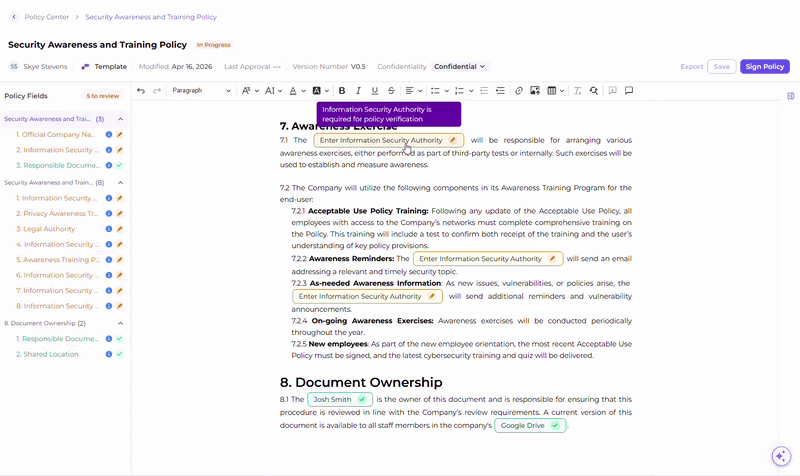Click info icon for Legal Authority

click(109, 229)
